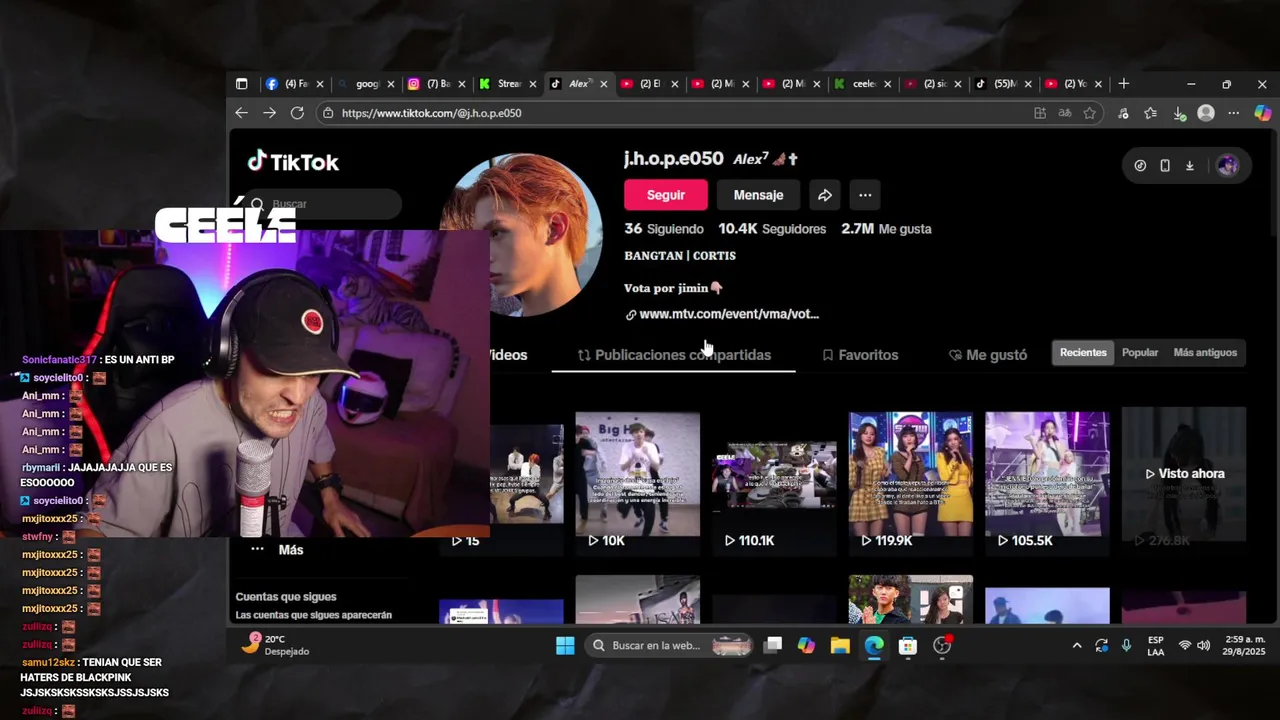Play the Visto ahora video

pos(1184,475)
